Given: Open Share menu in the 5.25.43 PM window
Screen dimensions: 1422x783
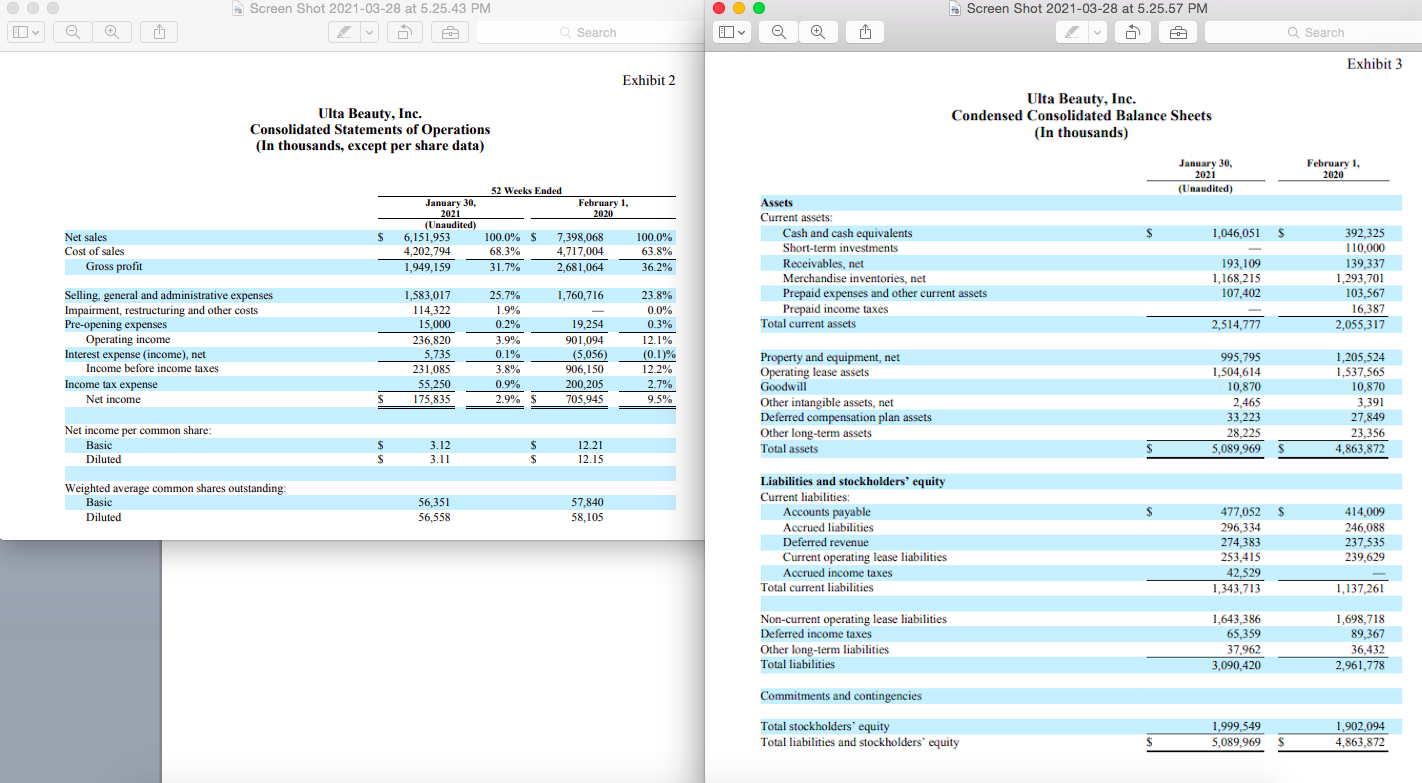Looking at the screenshot, I should [x=159, y=32].
